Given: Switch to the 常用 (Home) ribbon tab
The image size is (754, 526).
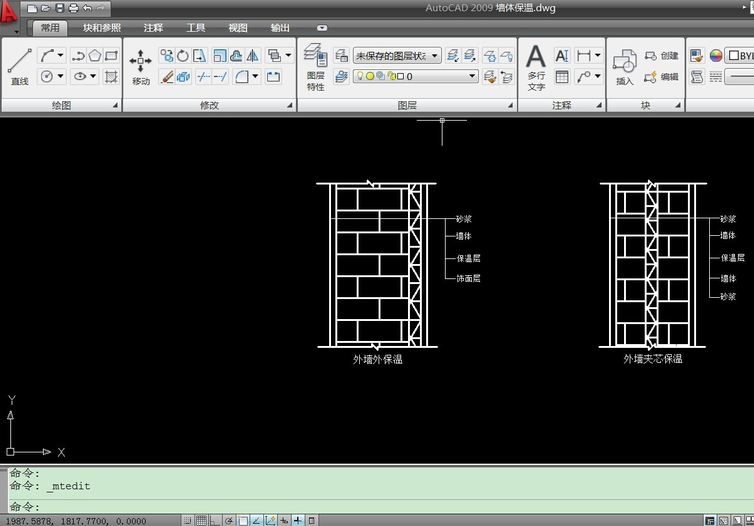Looking at the screenshot, I should [x=50, y=28].
